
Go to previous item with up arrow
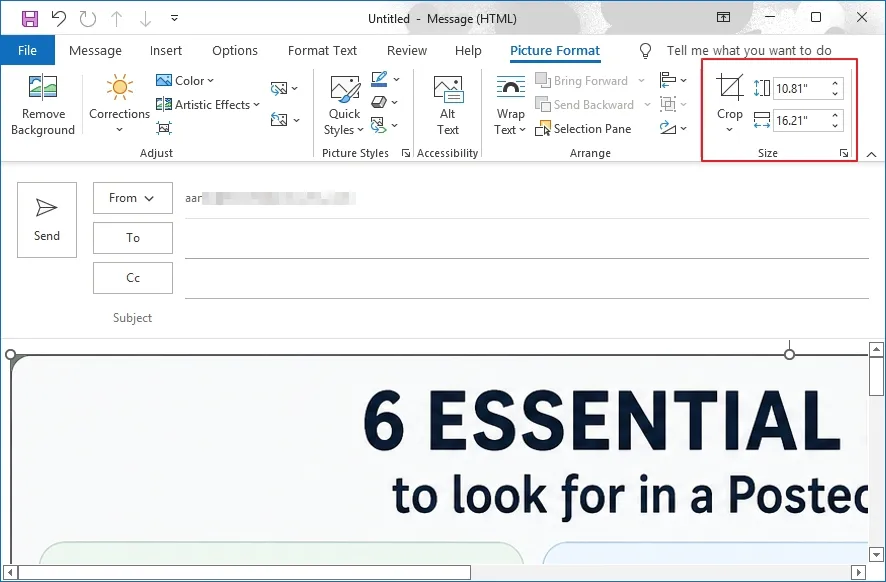coord(116,19)
